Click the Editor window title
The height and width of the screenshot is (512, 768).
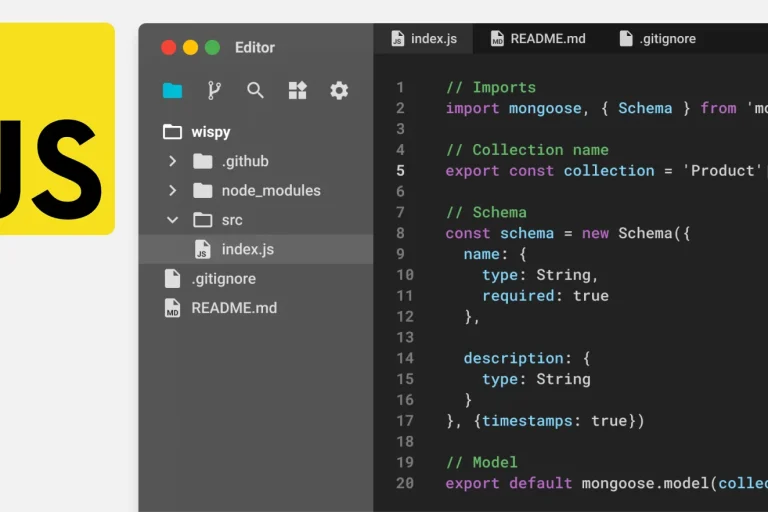255,48
